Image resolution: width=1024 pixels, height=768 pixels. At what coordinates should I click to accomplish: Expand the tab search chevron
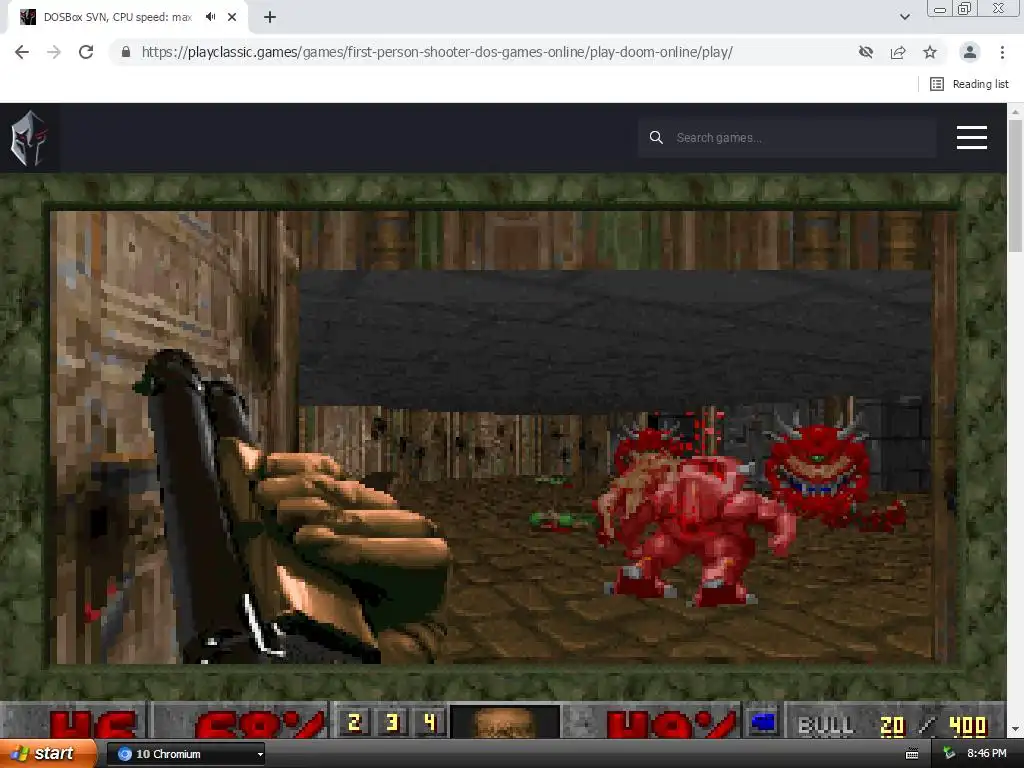[904, 17]
